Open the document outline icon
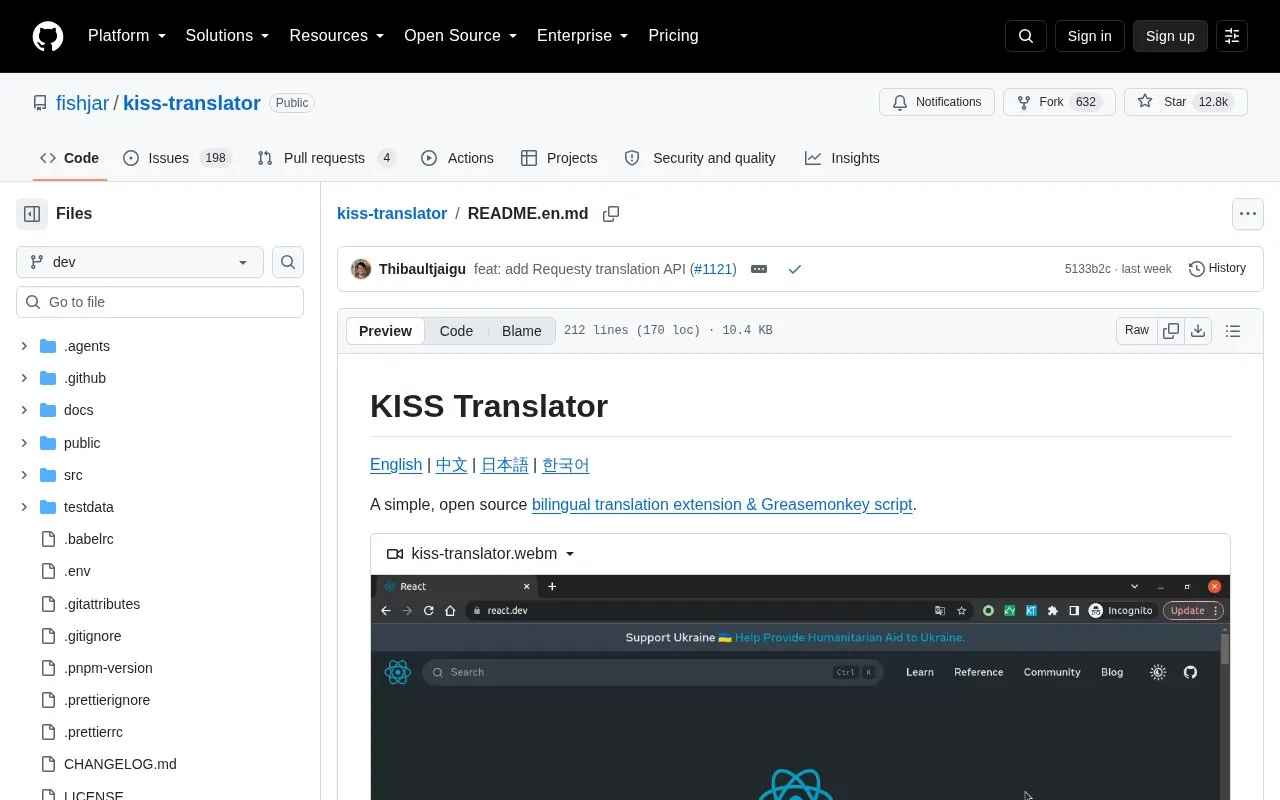 tap(1233, 331)
